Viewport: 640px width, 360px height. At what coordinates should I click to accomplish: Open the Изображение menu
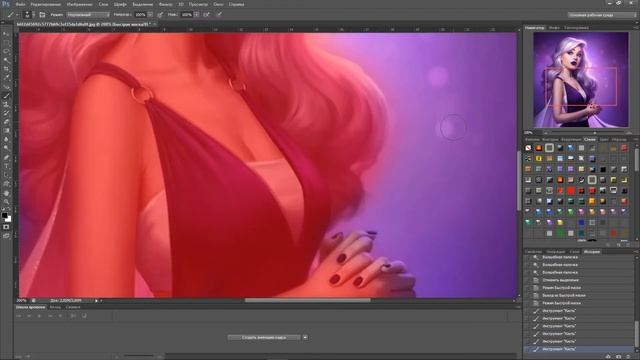79,4
